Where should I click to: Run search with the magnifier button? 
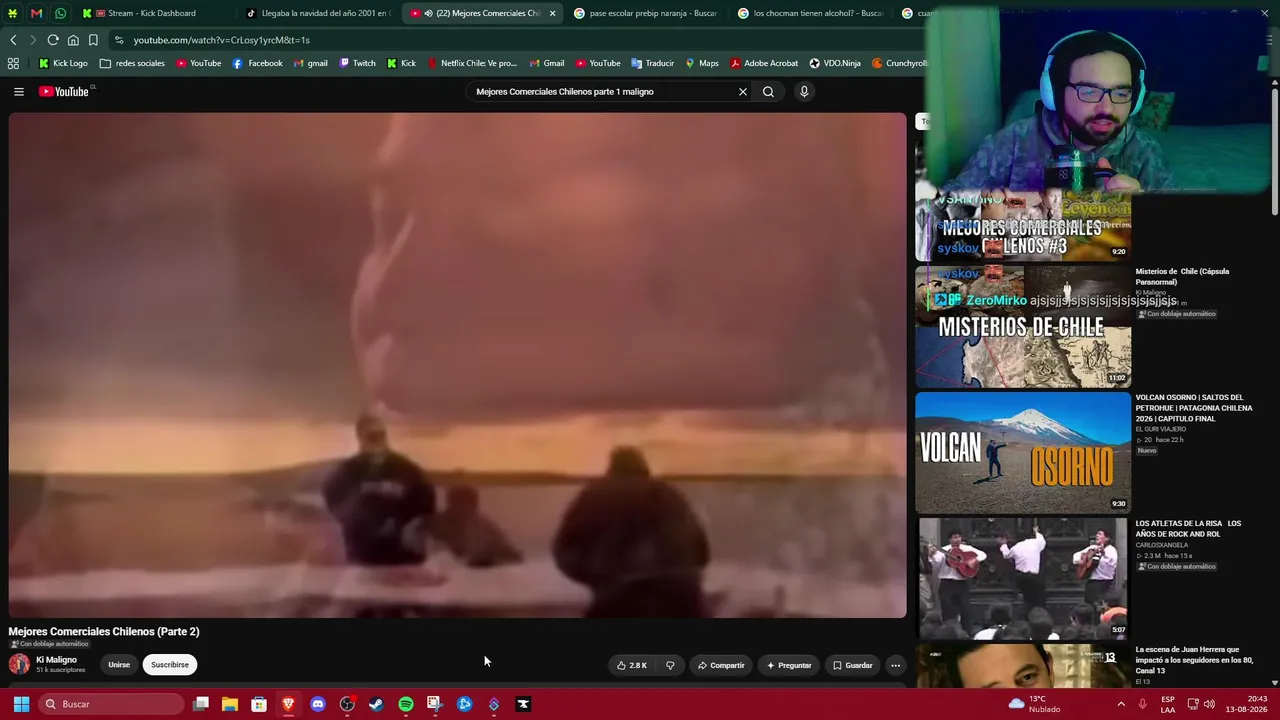(768, 92)
